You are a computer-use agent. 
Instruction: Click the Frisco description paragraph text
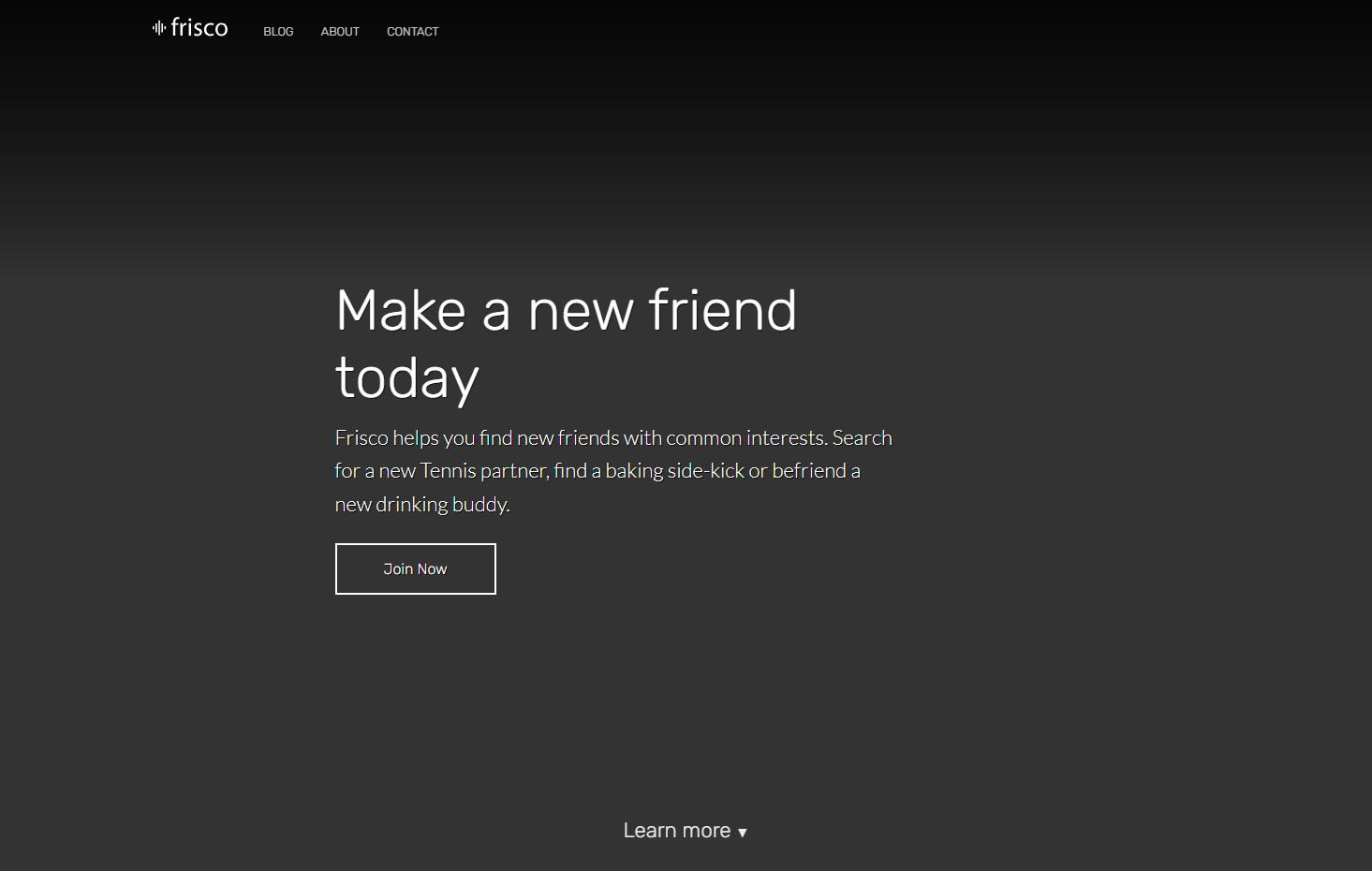613,470
